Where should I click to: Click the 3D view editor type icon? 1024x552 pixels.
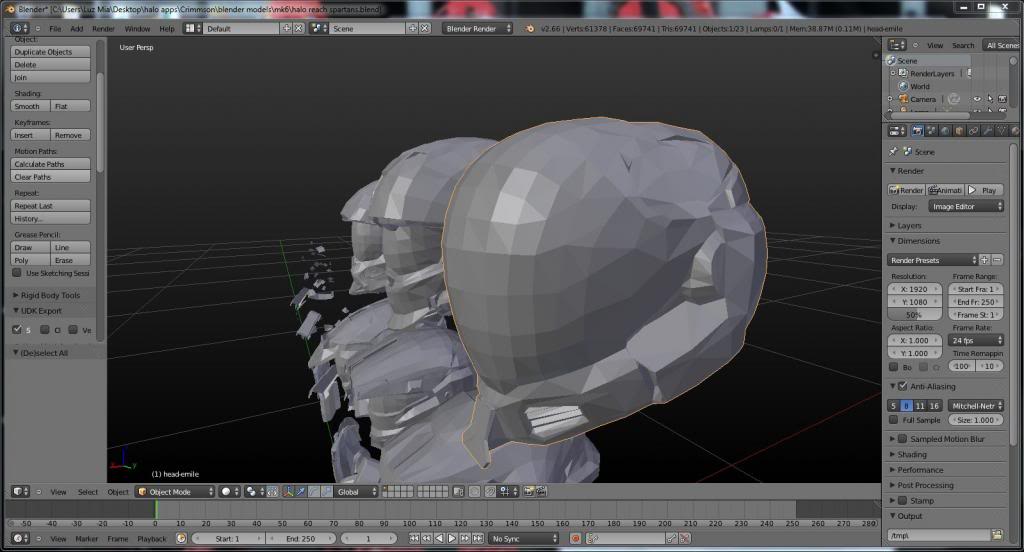21,492
